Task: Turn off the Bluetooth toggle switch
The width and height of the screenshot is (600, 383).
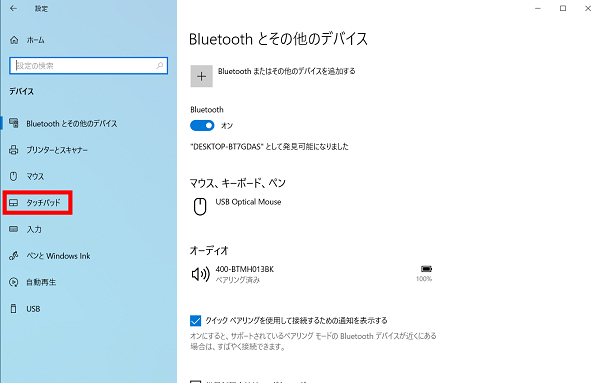Action: tap(202, 125)
